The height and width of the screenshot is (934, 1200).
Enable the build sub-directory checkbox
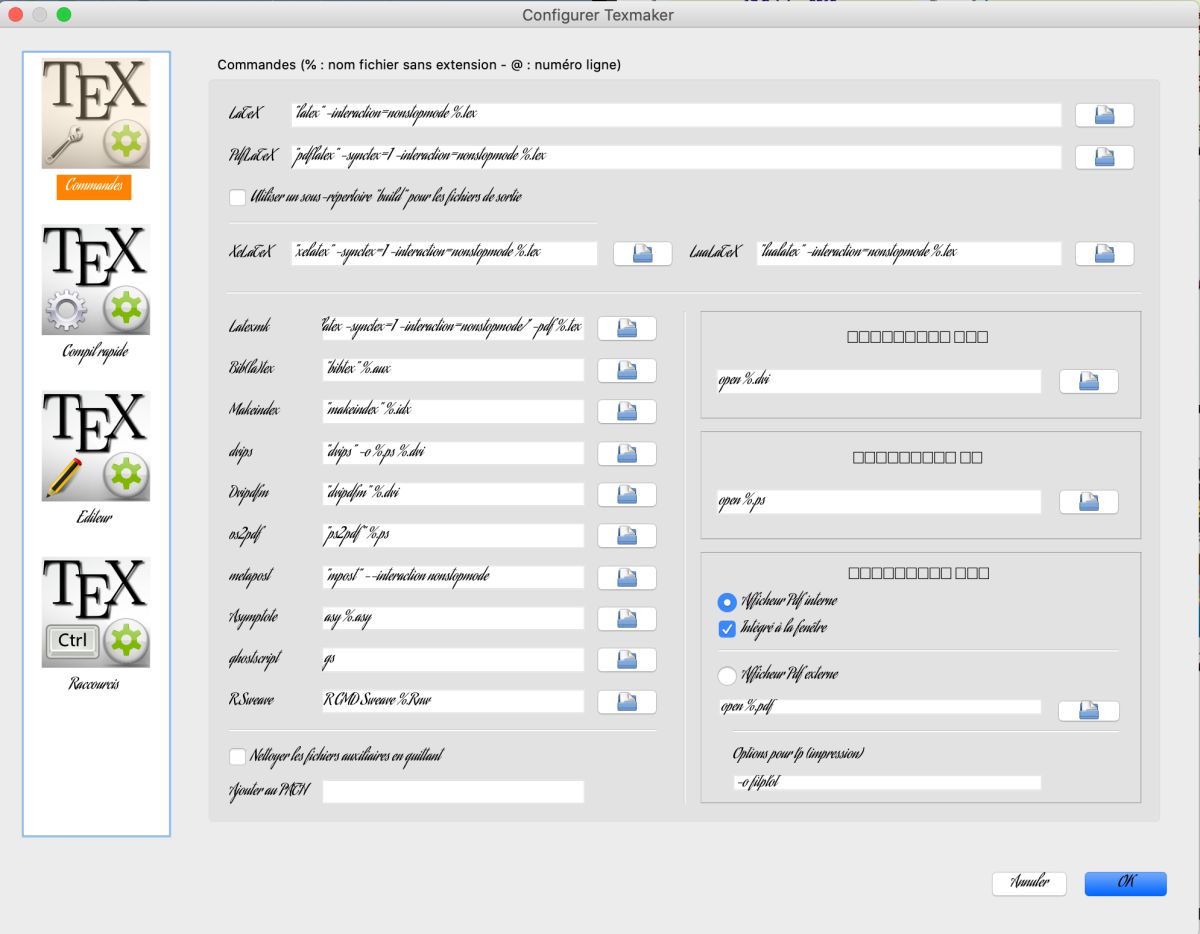tap(237, 197)
